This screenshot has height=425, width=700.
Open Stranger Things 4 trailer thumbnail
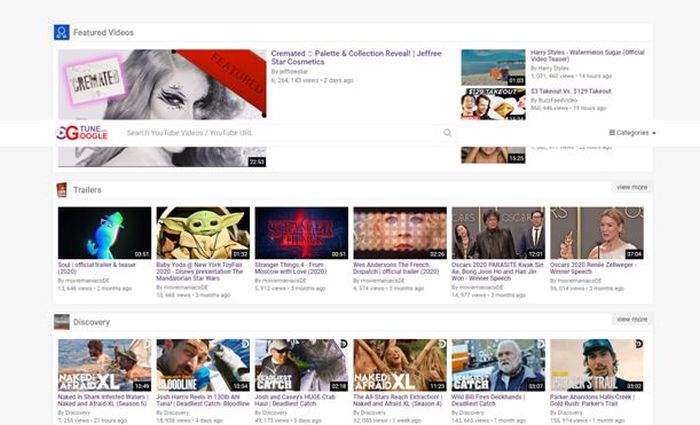tap(301, 233)
